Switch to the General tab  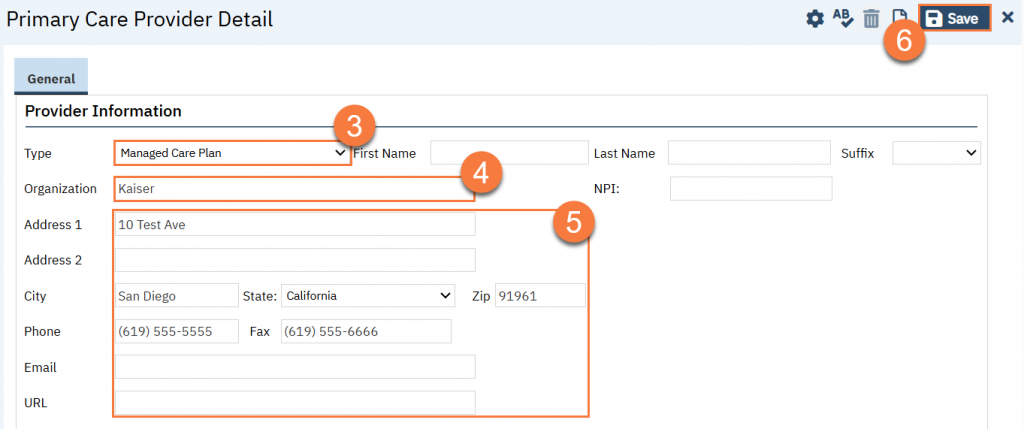tap(51, 78)
